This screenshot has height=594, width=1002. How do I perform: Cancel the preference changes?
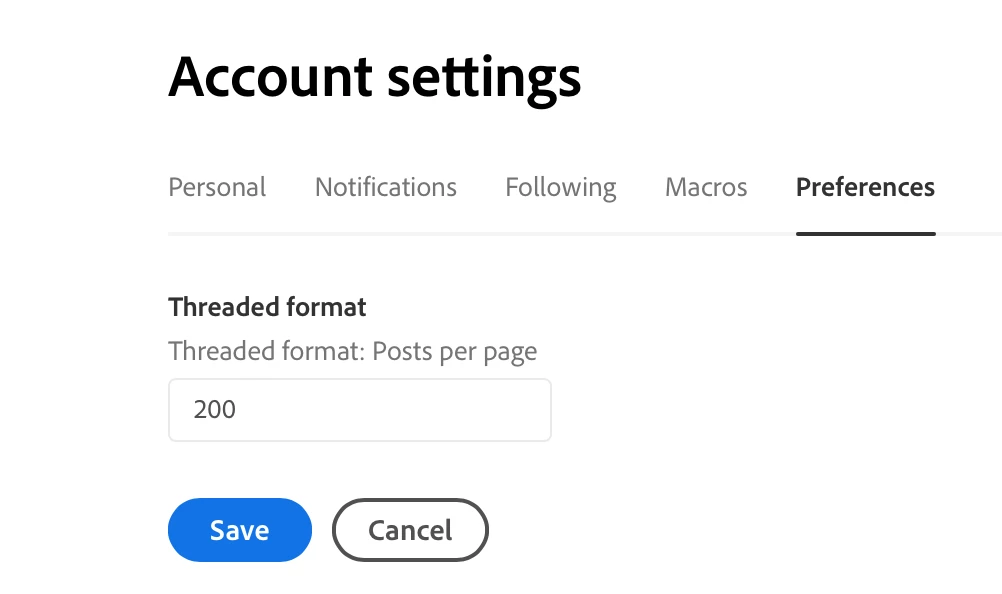coord(410,530)
